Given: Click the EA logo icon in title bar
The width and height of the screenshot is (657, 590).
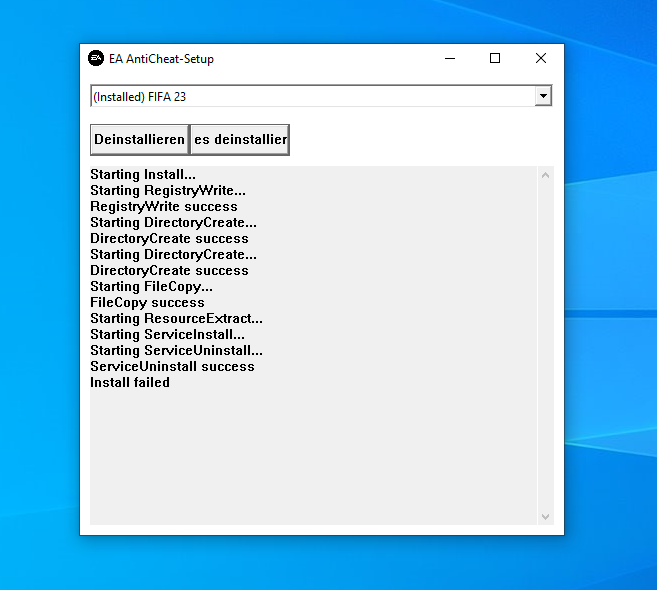Looking at the screenshot, I should pos(96,58).
